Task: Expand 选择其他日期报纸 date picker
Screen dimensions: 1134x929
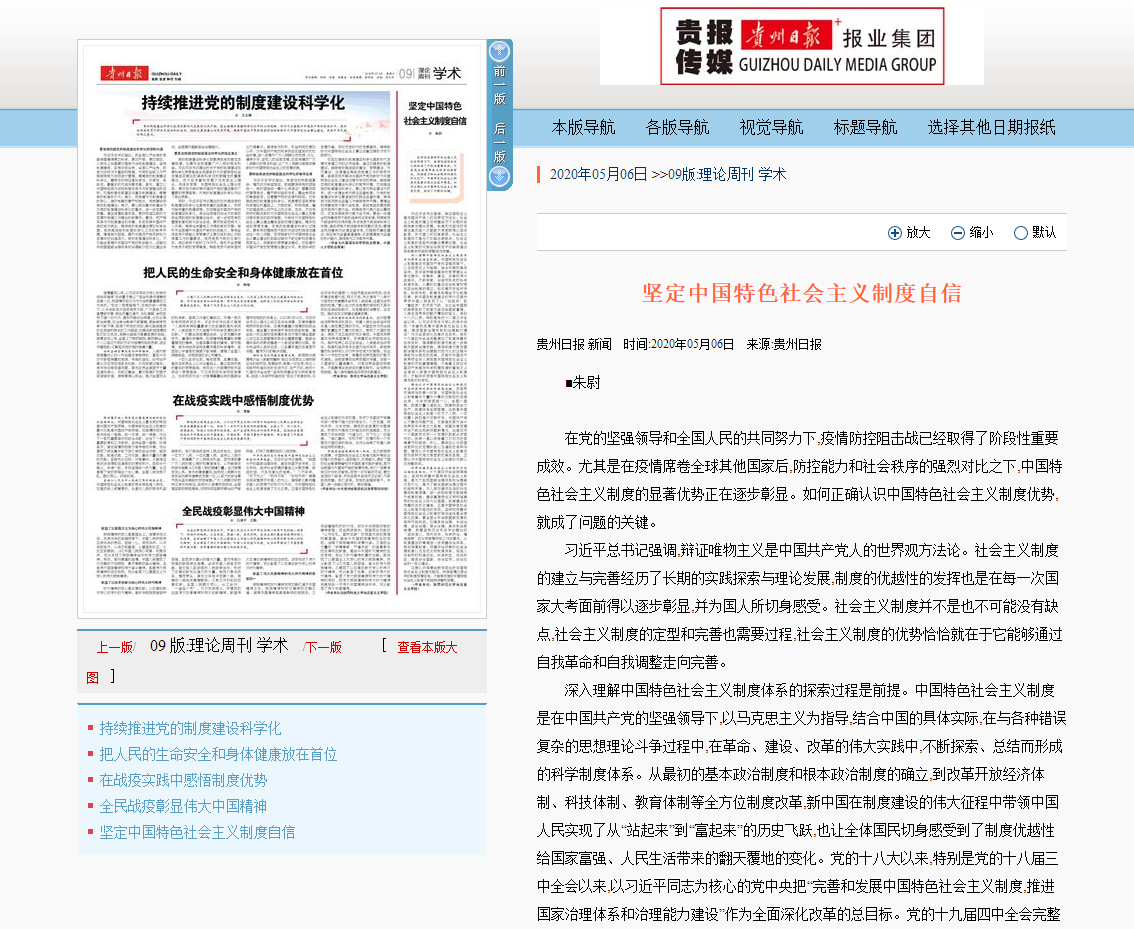Action: pyautogui.click(x=991, y=128)
